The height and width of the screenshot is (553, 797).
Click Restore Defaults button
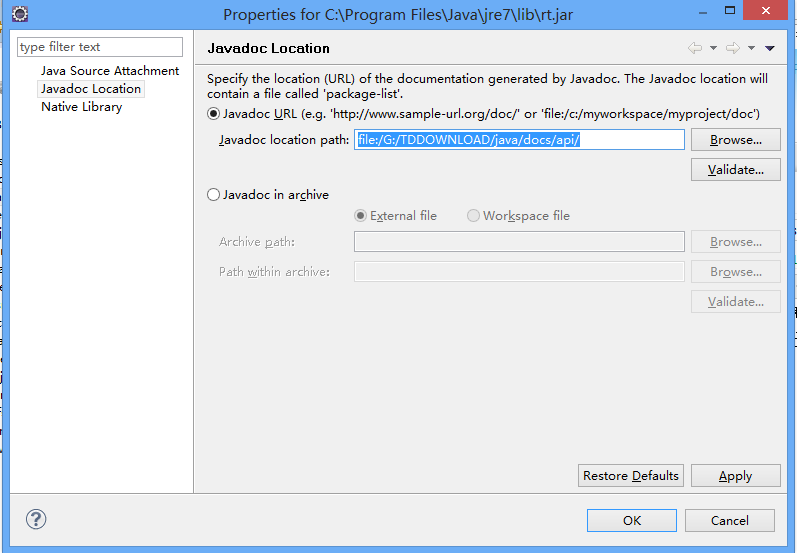(x=631, y=476)
